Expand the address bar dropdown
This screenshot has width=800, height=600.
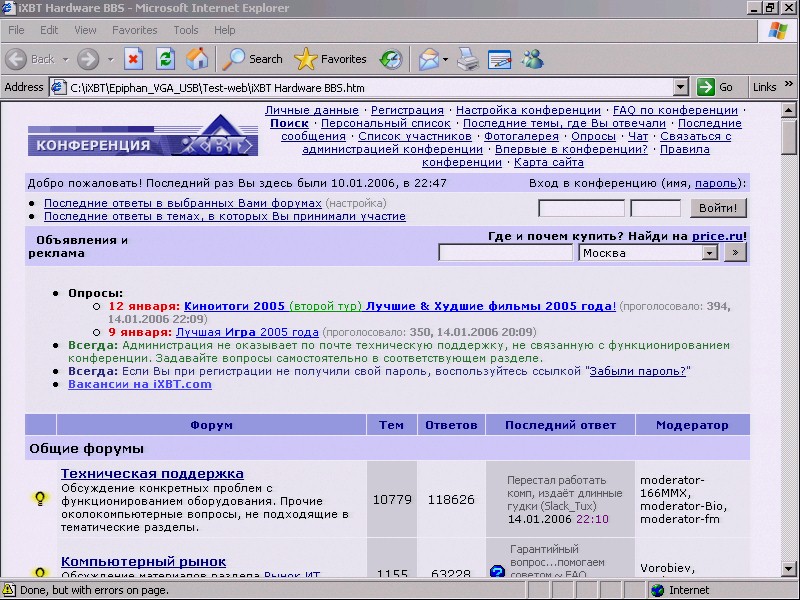click(681, 87)
